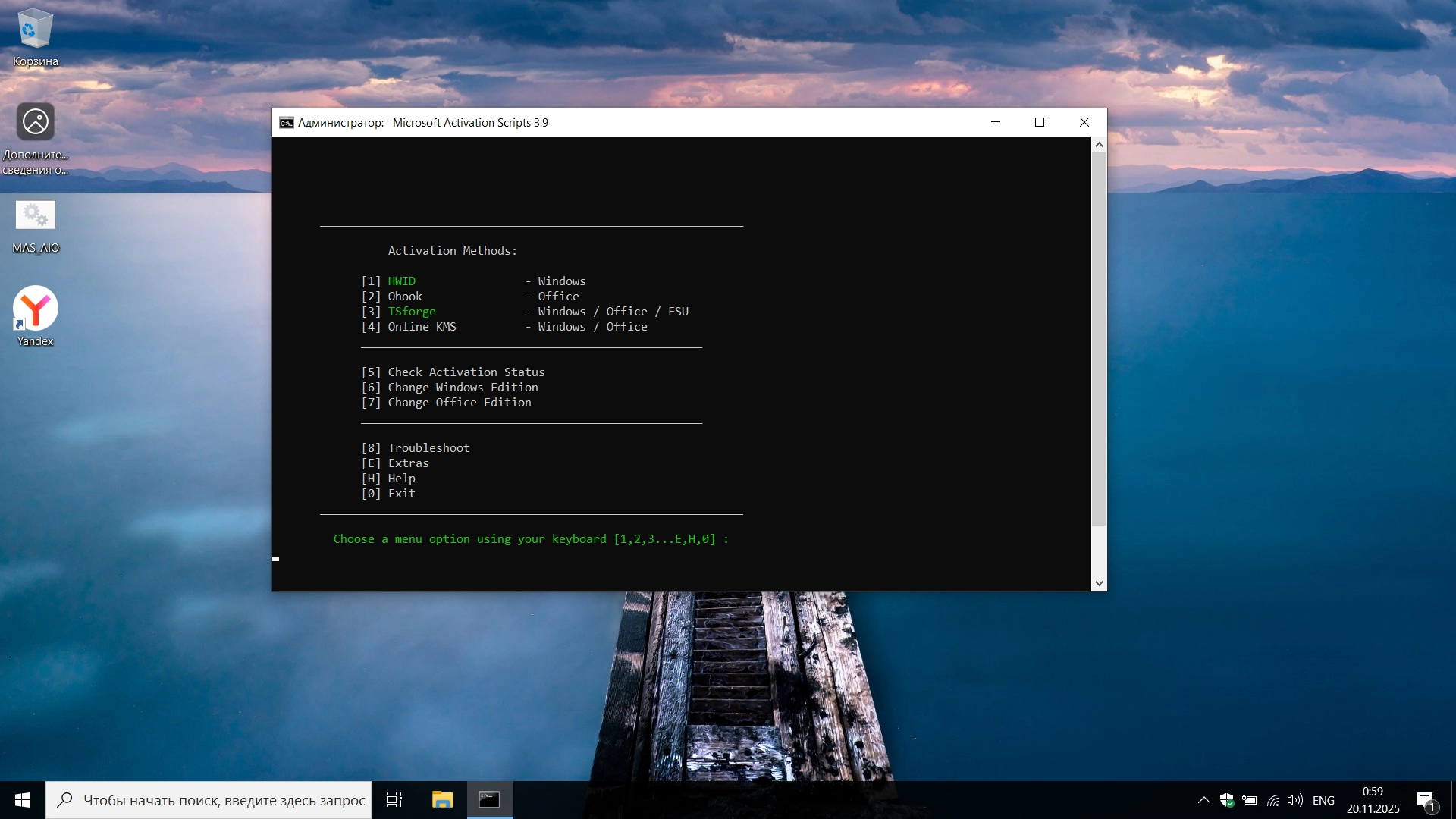Open the clock and date flyout
The height and width of the screenshot is (819, 1456).
pyautogui.click(x=1373, y=800)
